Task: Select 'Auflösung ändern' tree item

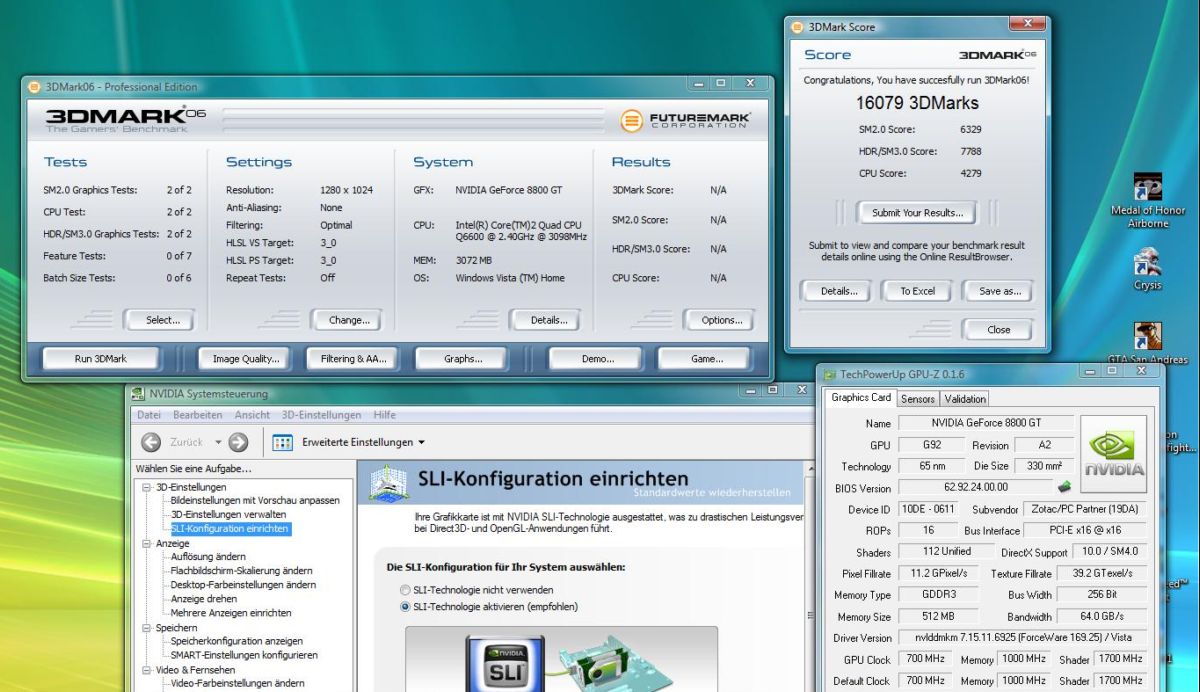Action: (x=208, y=557)
